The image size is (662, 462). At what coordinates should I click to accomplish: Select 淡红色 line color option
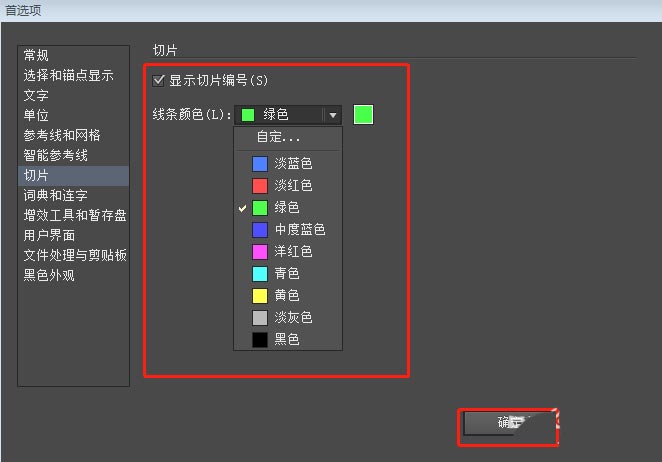pyautogui.click(x=288, y=185)
